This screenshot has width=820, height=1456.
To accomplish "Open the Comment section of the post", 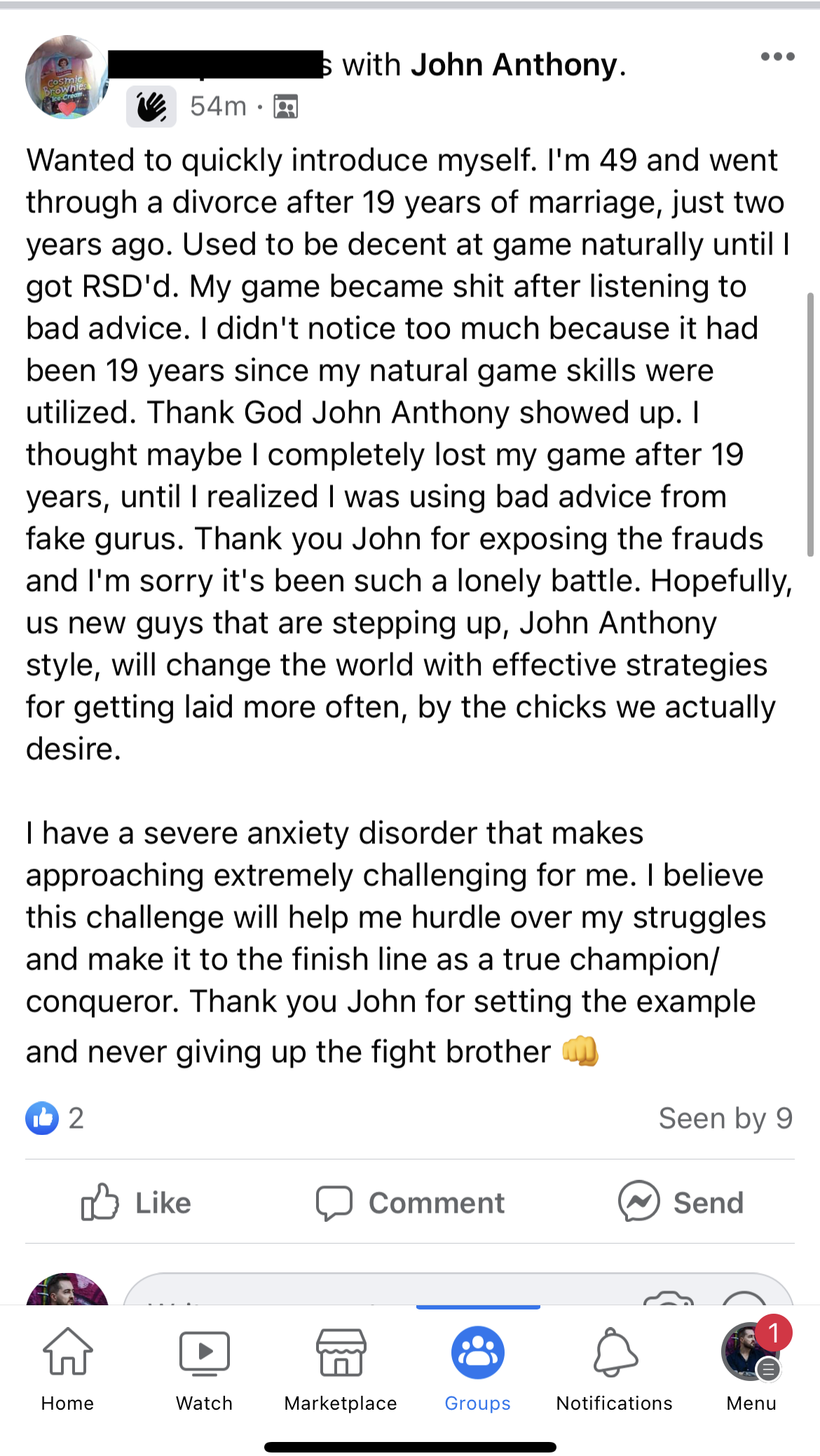I will coord(410,1202).
